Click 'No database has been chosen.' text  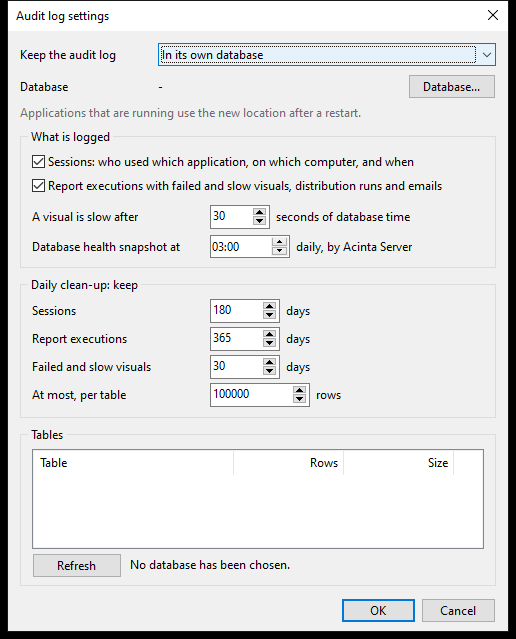point(210,565)
